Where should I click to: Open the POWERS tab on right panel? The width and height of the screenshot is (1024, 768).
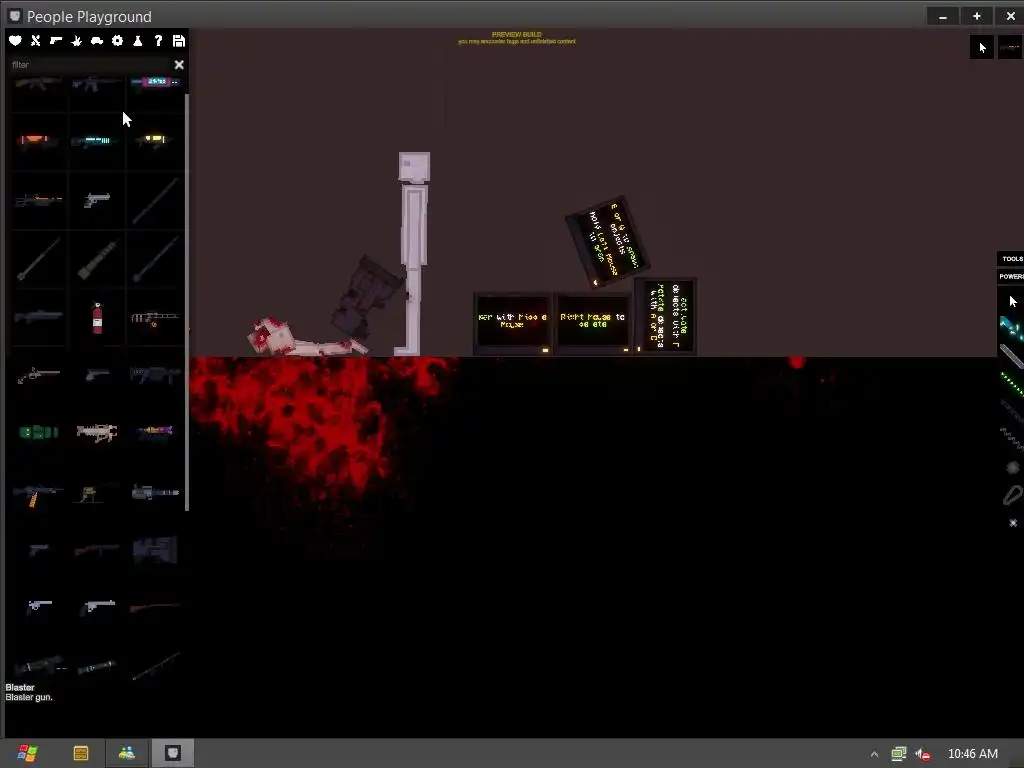[x=1011, y=276]
